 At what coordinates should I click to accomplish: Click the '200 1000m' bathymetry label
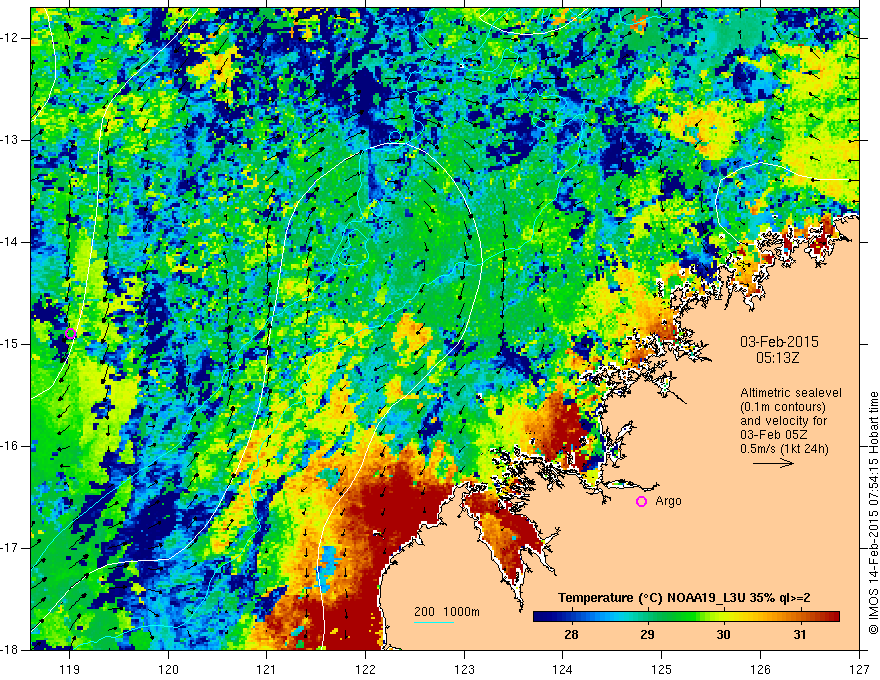(447, 612)
